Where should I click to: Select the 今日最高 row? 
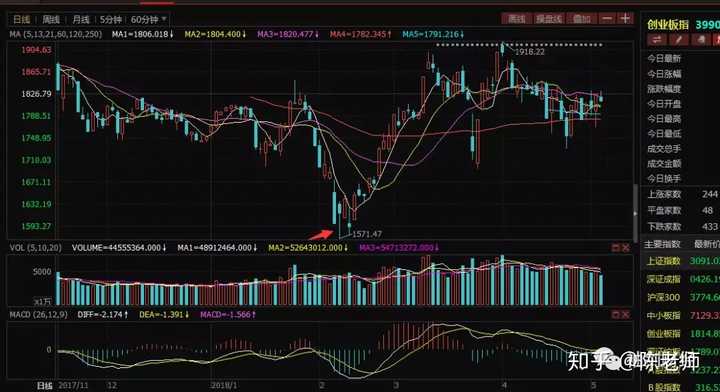tap(664, 119)
